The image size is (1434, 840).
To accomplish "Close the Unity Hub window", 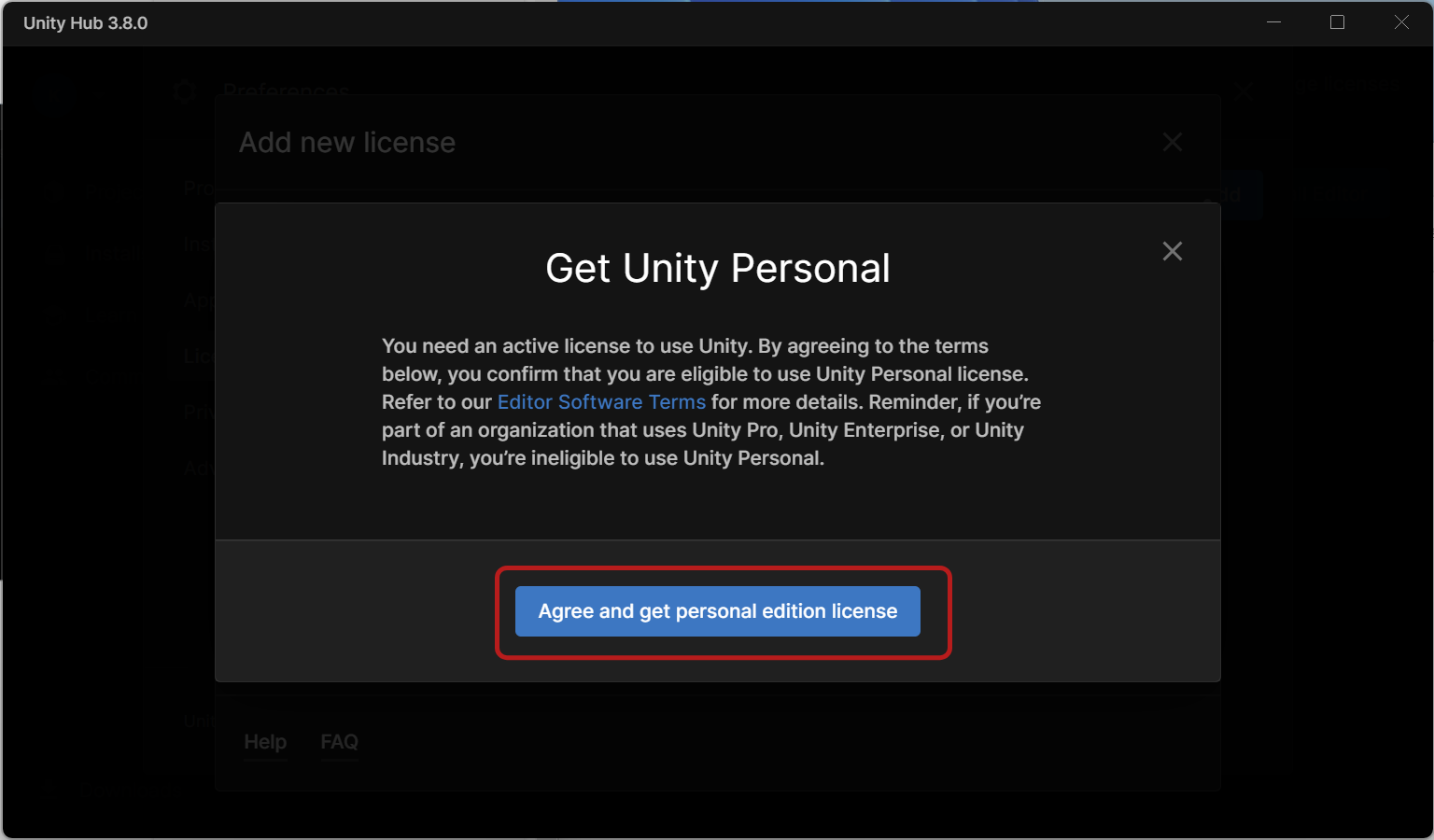I will (1401, 22).
